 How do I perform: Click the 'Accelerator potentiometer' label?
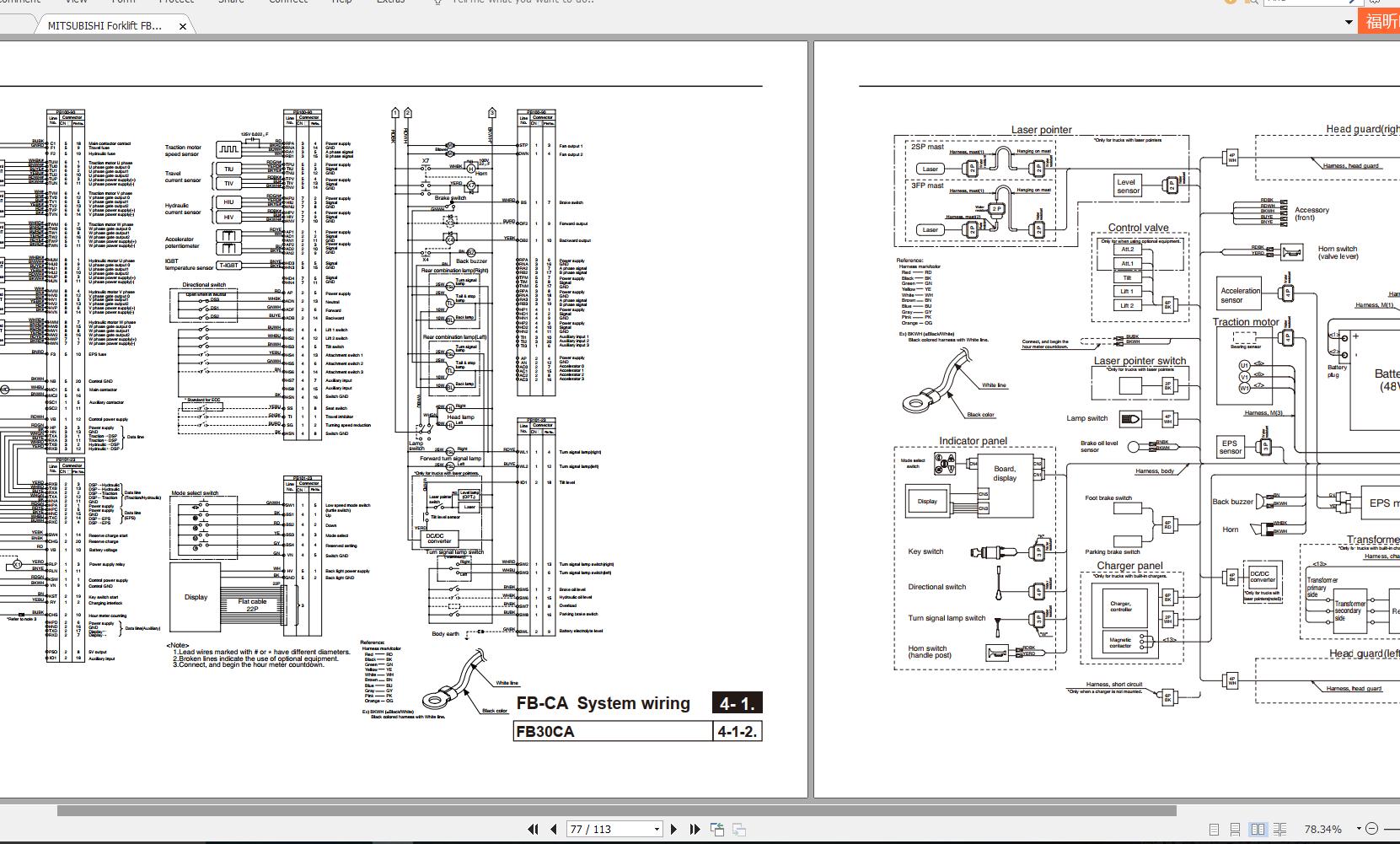(x=182, y=243)
